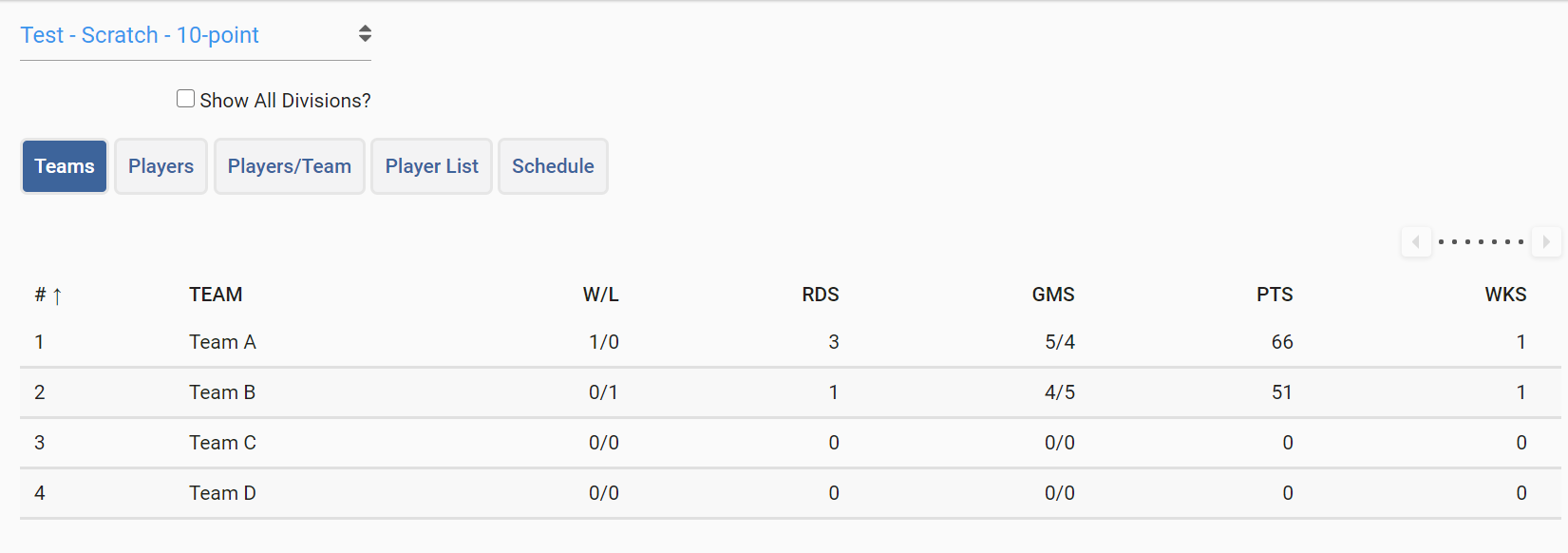Click the sort arrow on the # column

[x=59, y=296]
